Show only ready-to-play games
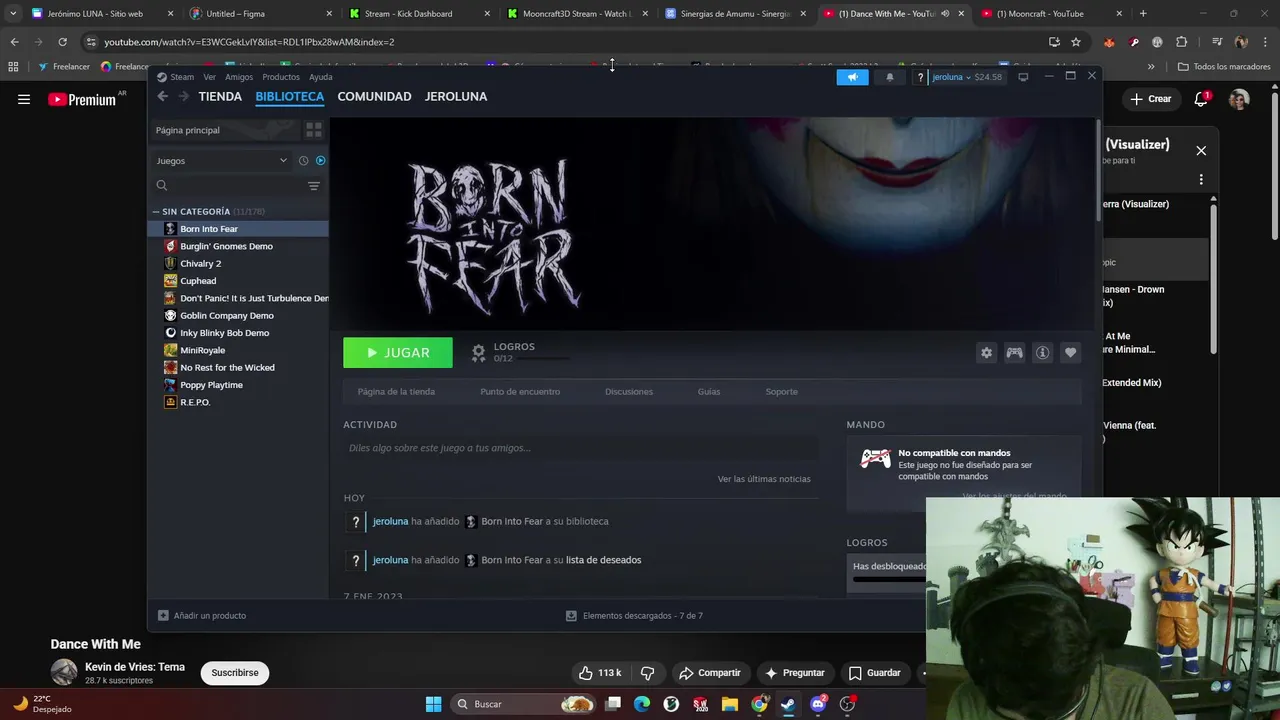This screenshot has width=1280, height=720. click(320, 161)
